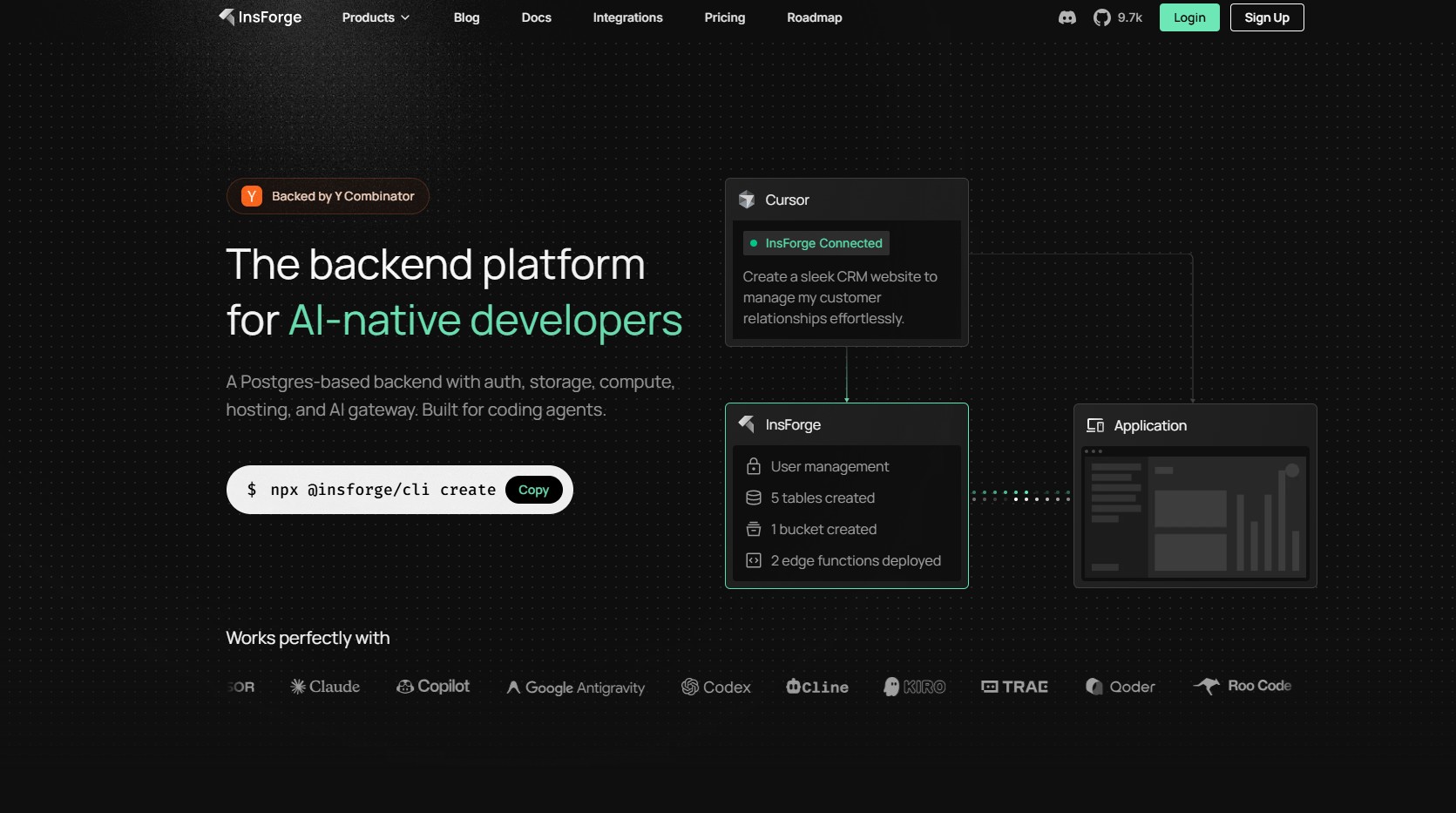Click the Kiro ghost logo
The image size is (1456, 813).
click(915, 687)
